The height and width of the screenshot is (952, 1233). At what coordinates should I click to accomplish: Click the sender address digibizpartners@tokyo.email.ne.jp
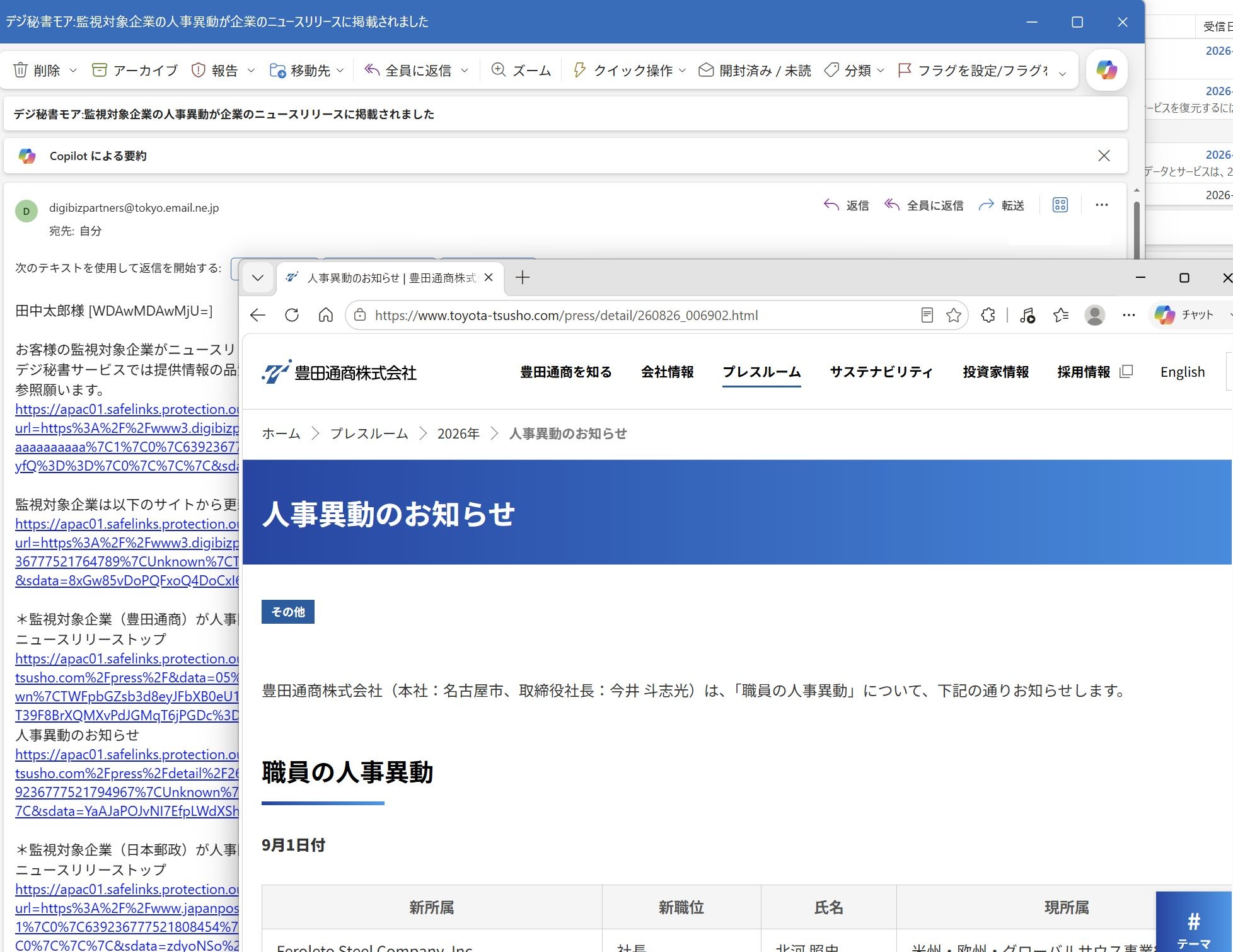(x=134, y=208)
